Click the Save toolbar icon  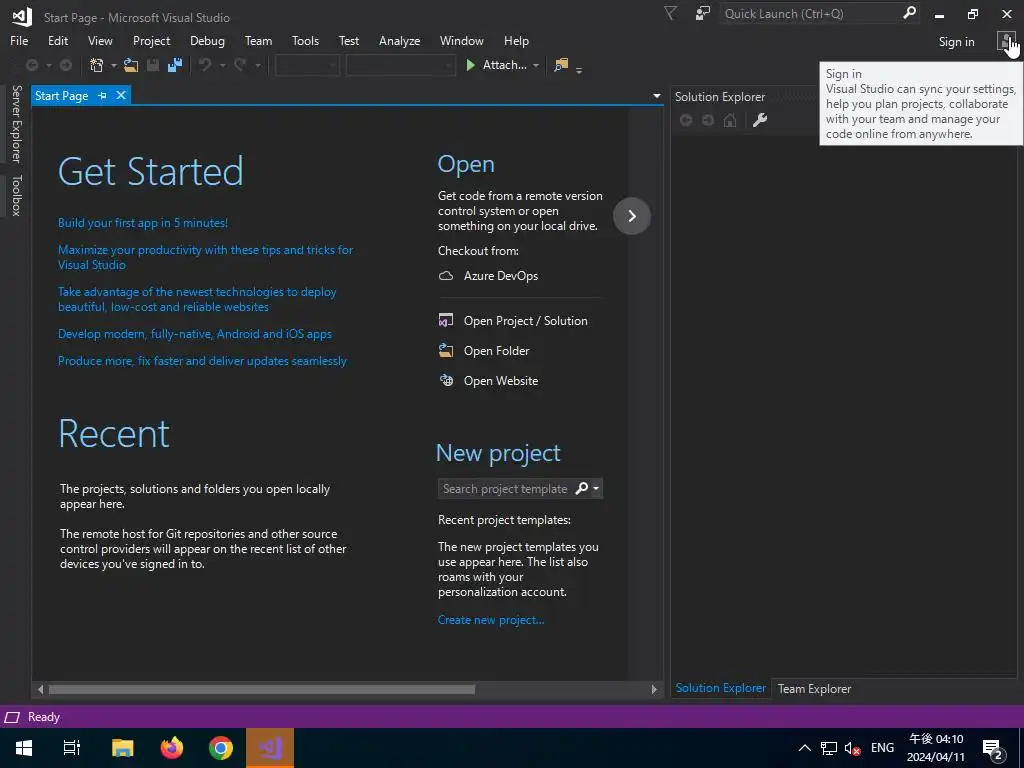(153, 65)
